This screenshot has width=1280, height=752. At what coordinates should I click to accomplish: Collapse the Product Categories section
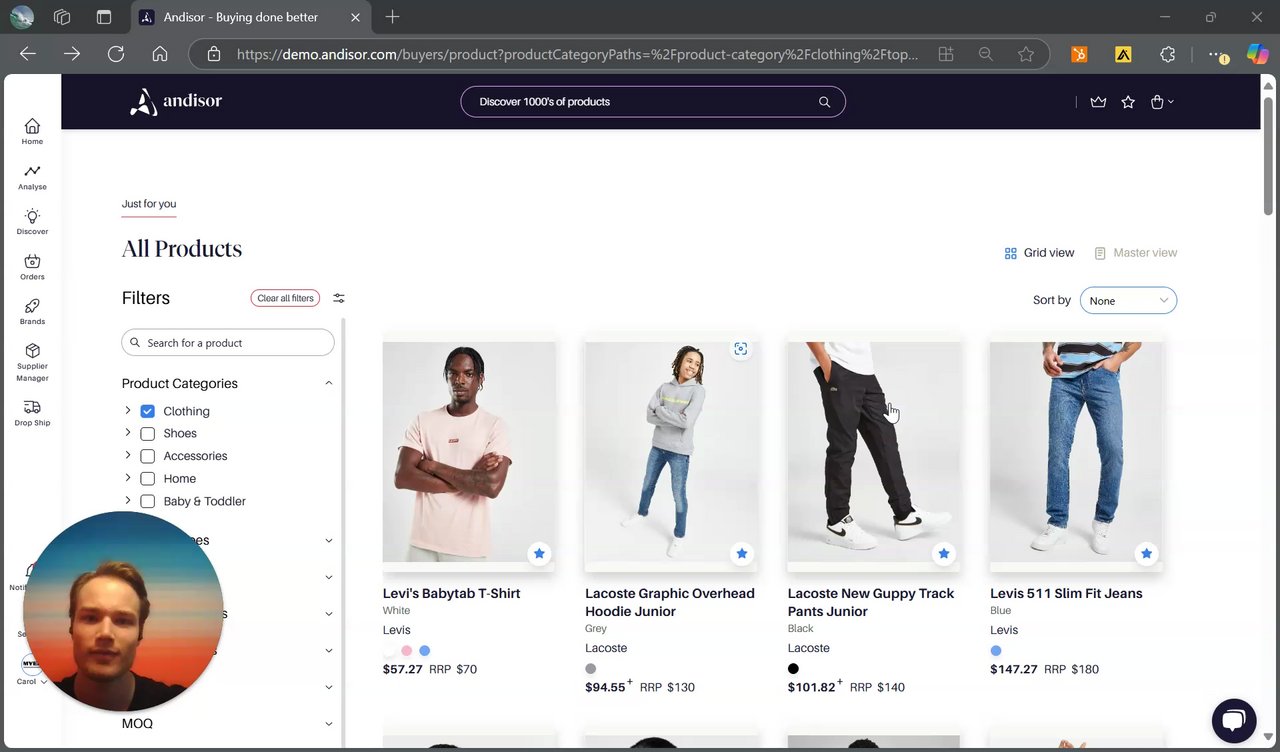(329, 383)
